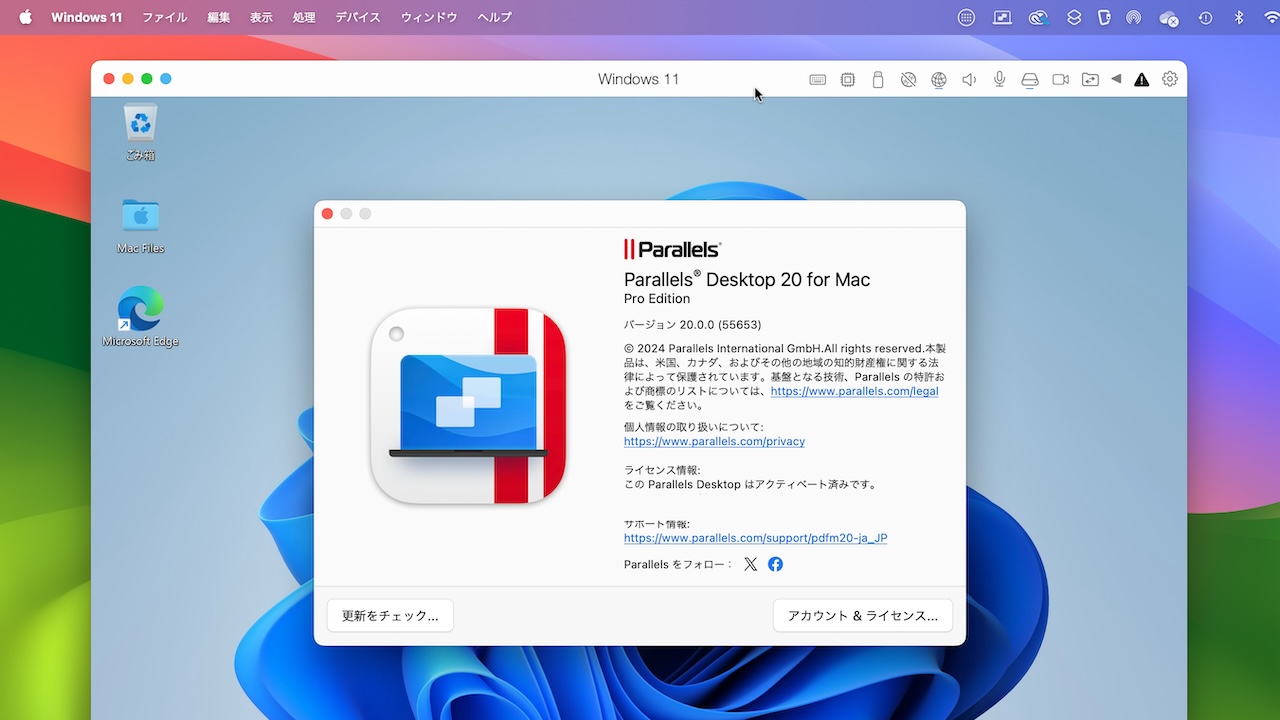Open the ファイル menu
This screenshot has width=1280, height=720.
(164, 17)
